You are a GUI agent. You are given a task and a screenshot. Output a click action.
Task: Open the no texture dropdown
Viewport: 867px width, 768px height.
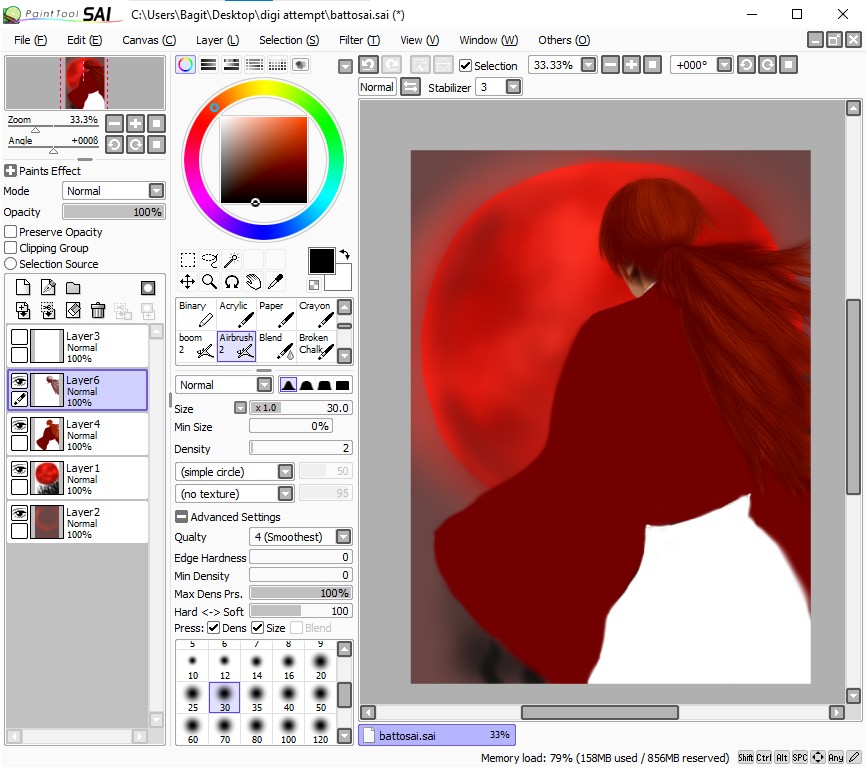pos(234,493)
